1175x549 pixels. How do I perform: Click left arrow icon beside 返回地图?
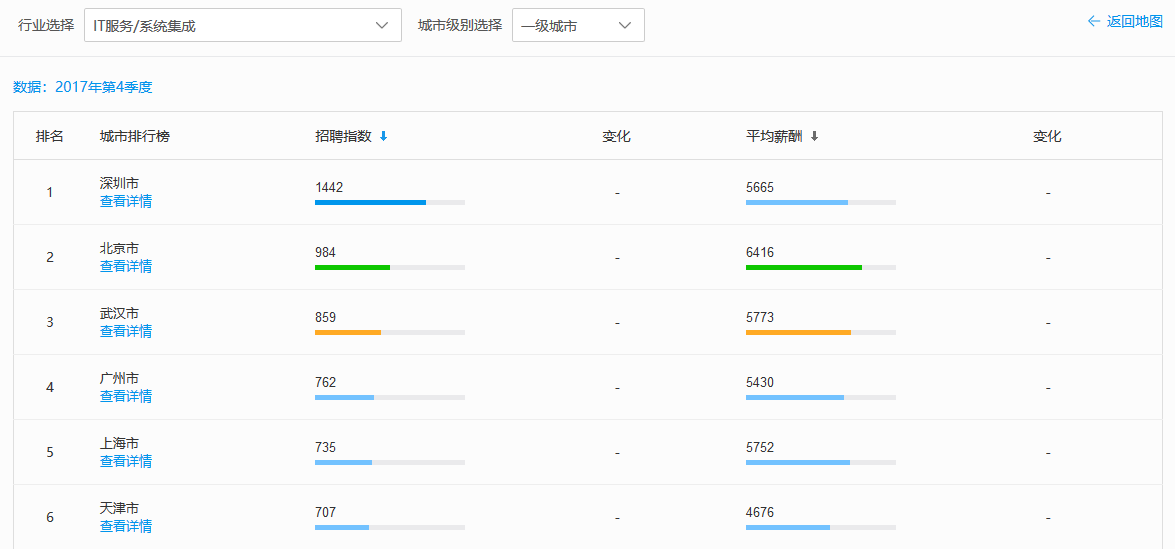tap(1093, 22)
